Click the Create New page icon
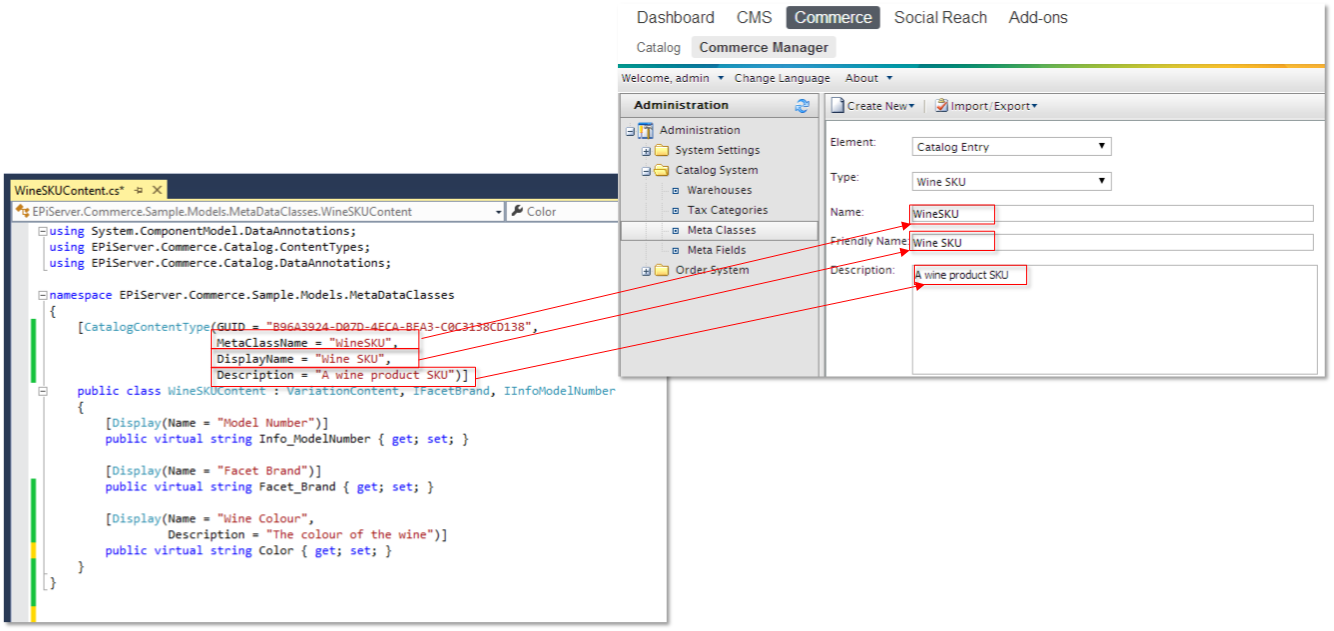 [838, 106]
